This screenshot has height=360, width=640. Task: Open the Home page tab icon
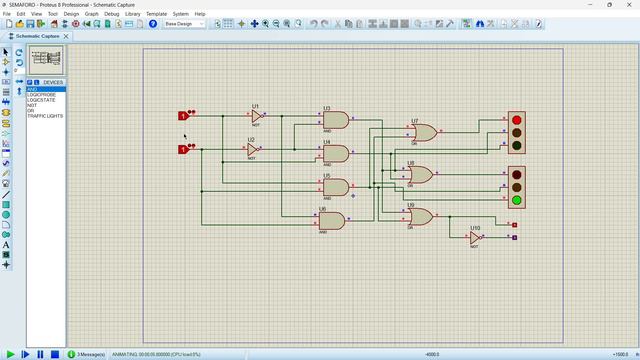point(54,24)
